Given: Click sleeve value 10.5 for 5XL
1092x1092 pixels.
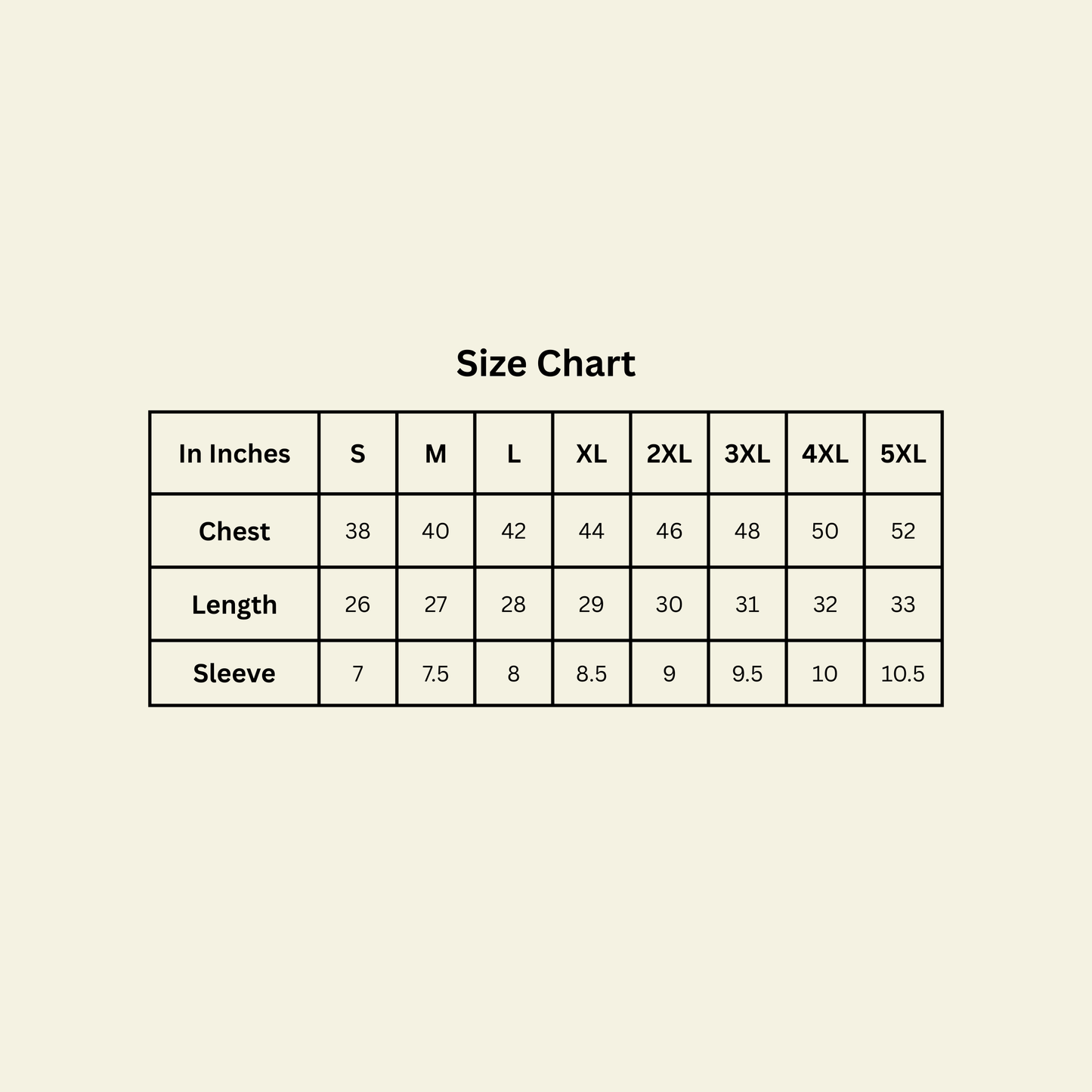Looking at the screenshot, I should [903, 673].
